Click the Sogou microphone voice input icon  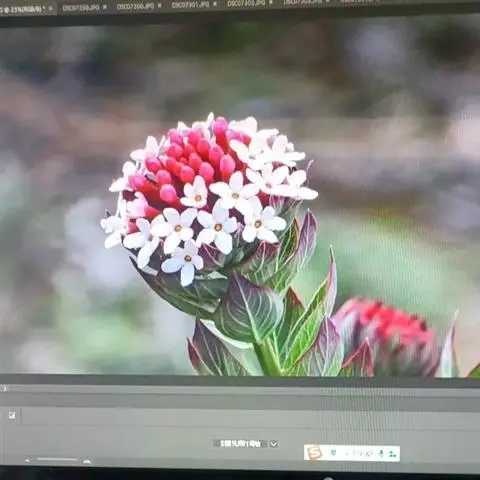[381, 453]
